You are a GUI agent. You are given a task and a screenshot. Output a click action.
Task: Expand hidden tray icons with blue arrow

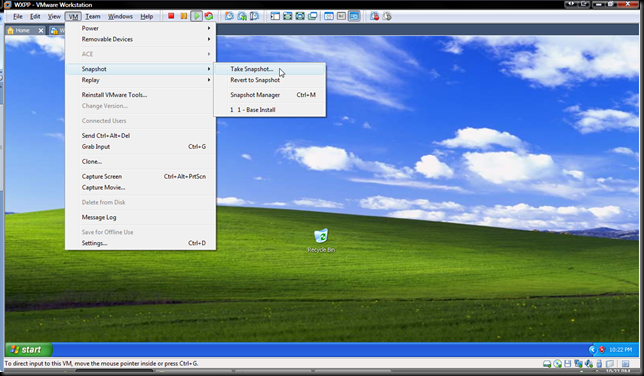(x=592, y=350)
